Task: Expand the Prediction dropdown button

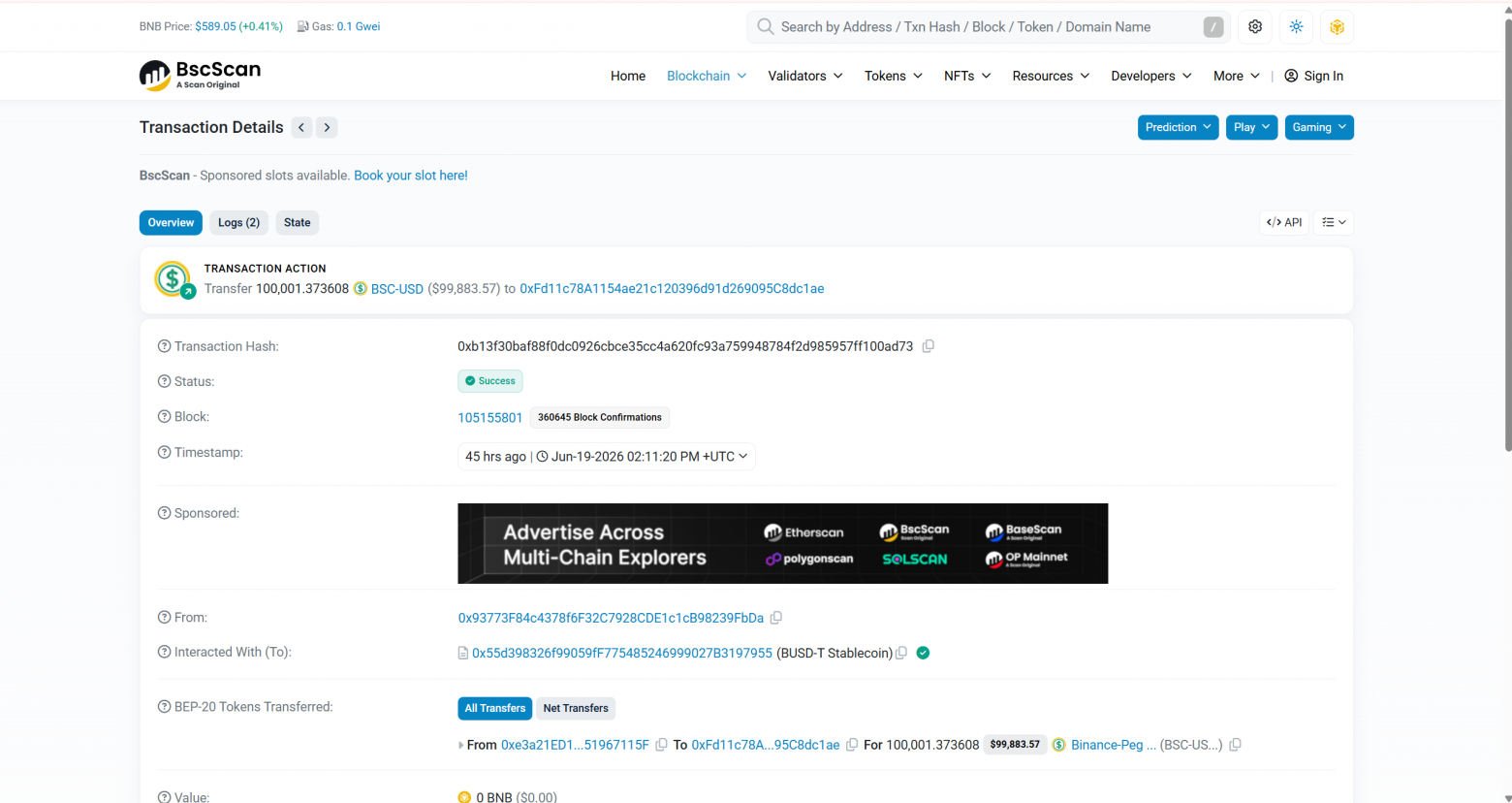Action: tap(1178, 127)
